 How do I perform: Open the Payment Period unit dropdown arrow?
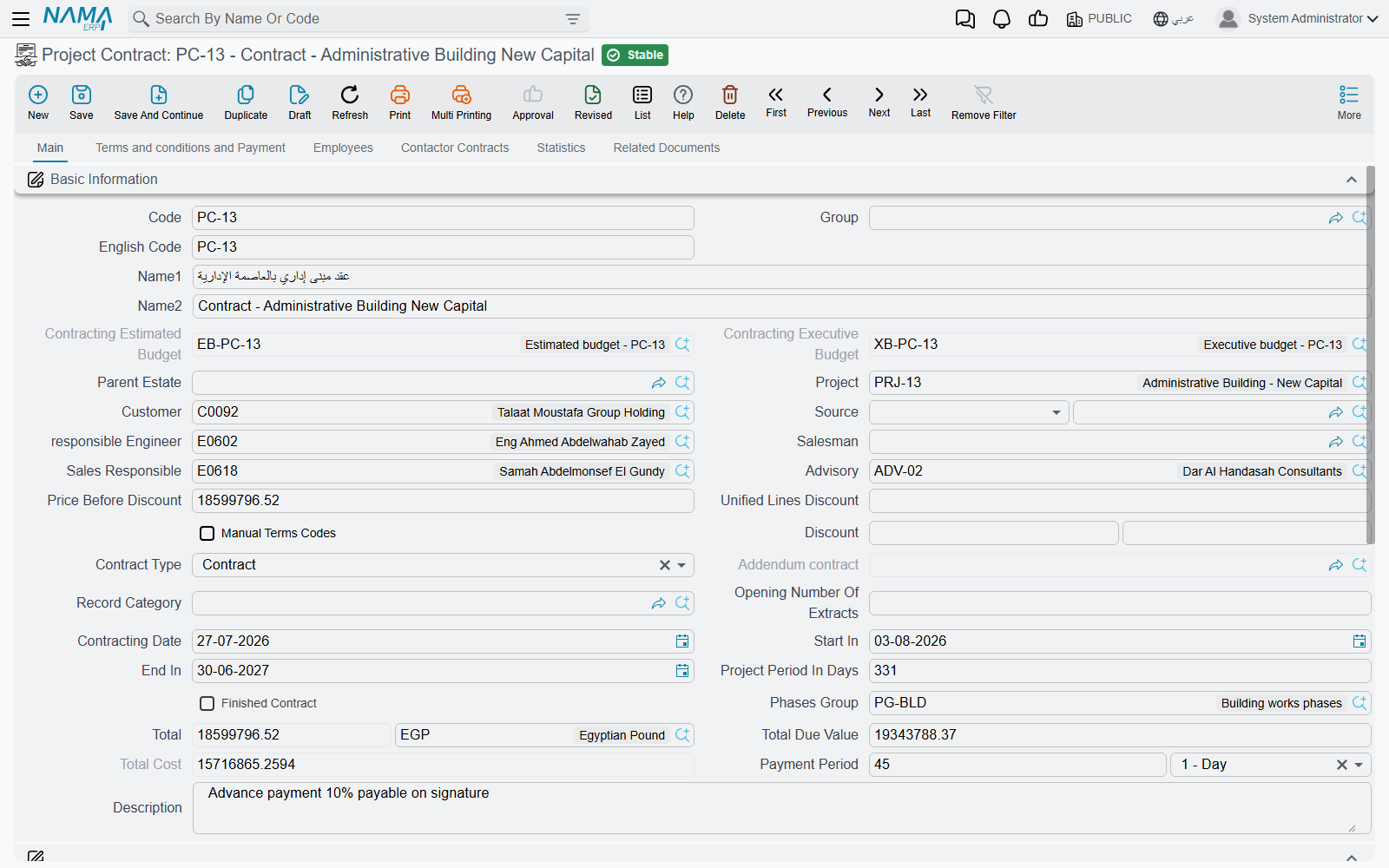pos(1359,765)
